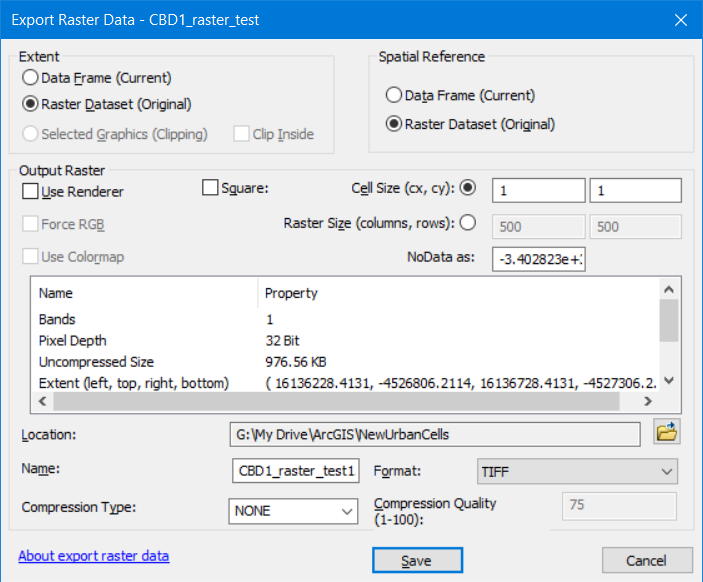Select the Pixel Depth row
This screenshot has height=582, width=703.
[x=345, y=340]
